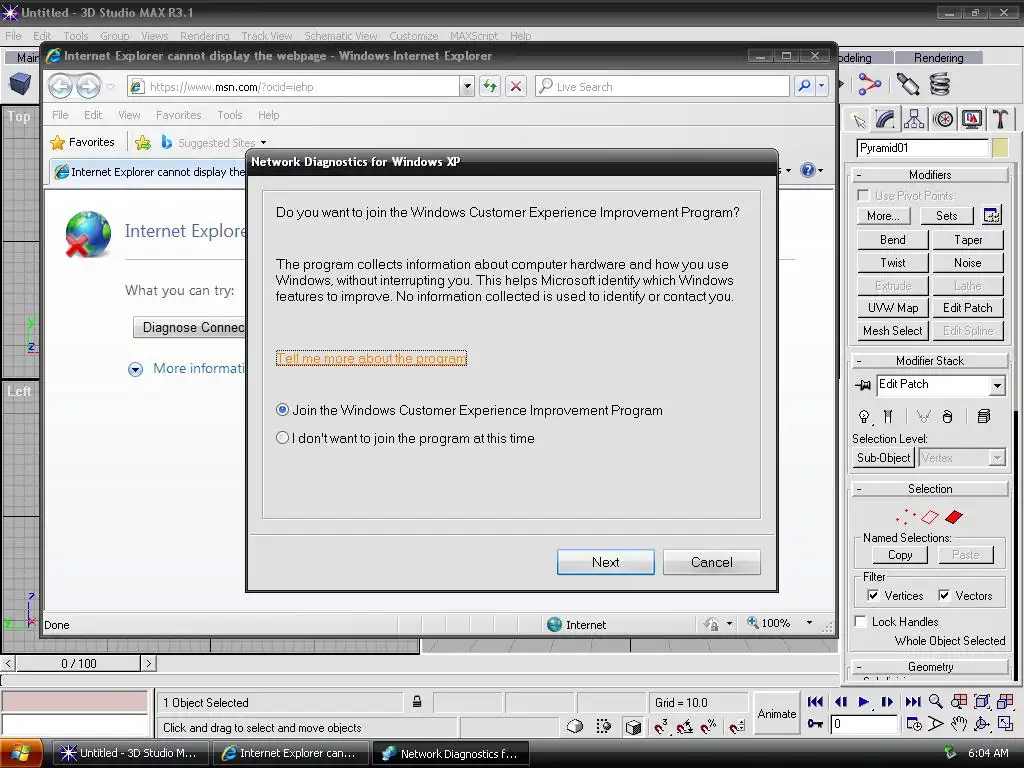Open the IE zoom level dropdown arrow
This screenshot has height=768, width=1024.
[809, 623]
